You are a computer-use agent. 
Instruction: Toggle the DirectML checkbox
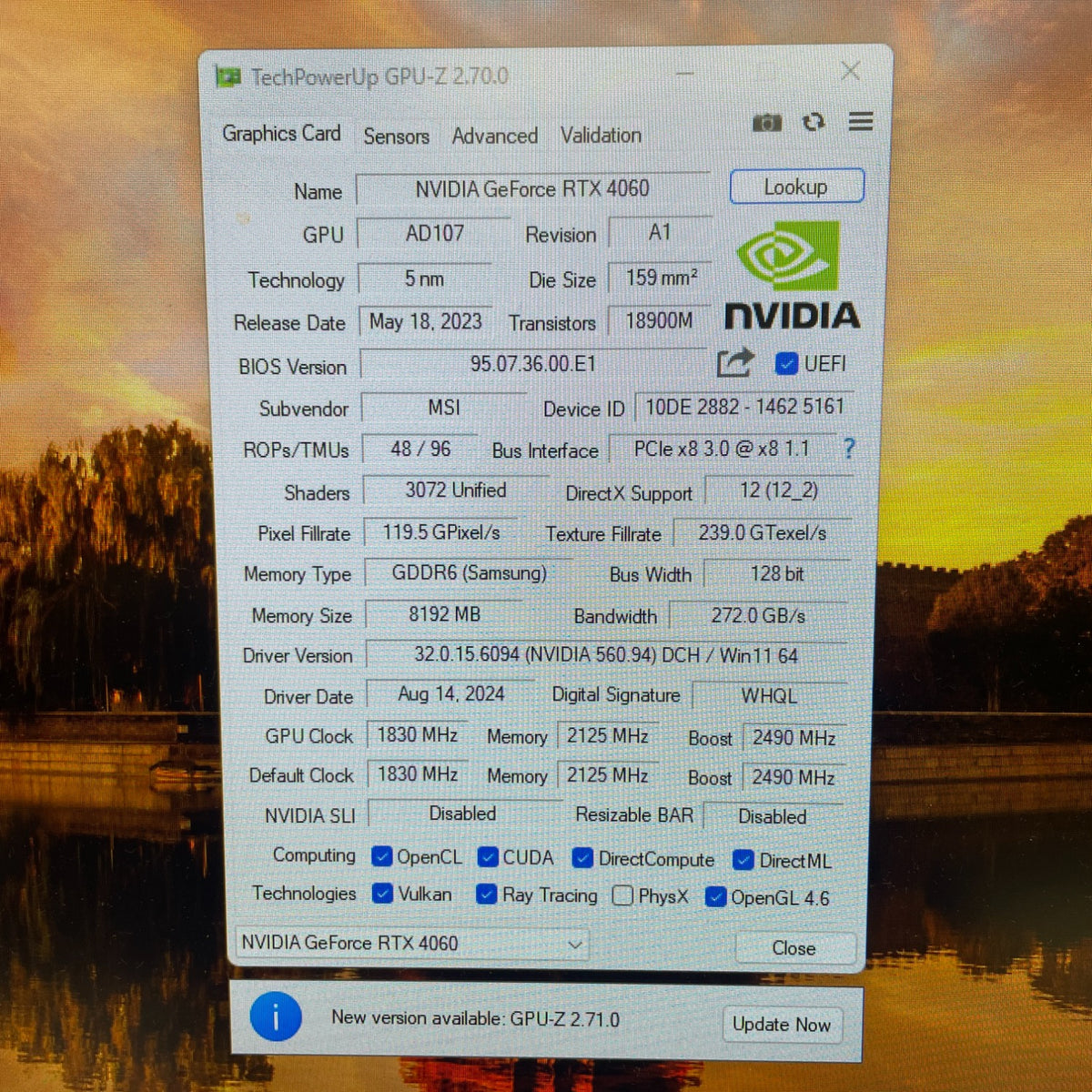pos(743,860)
